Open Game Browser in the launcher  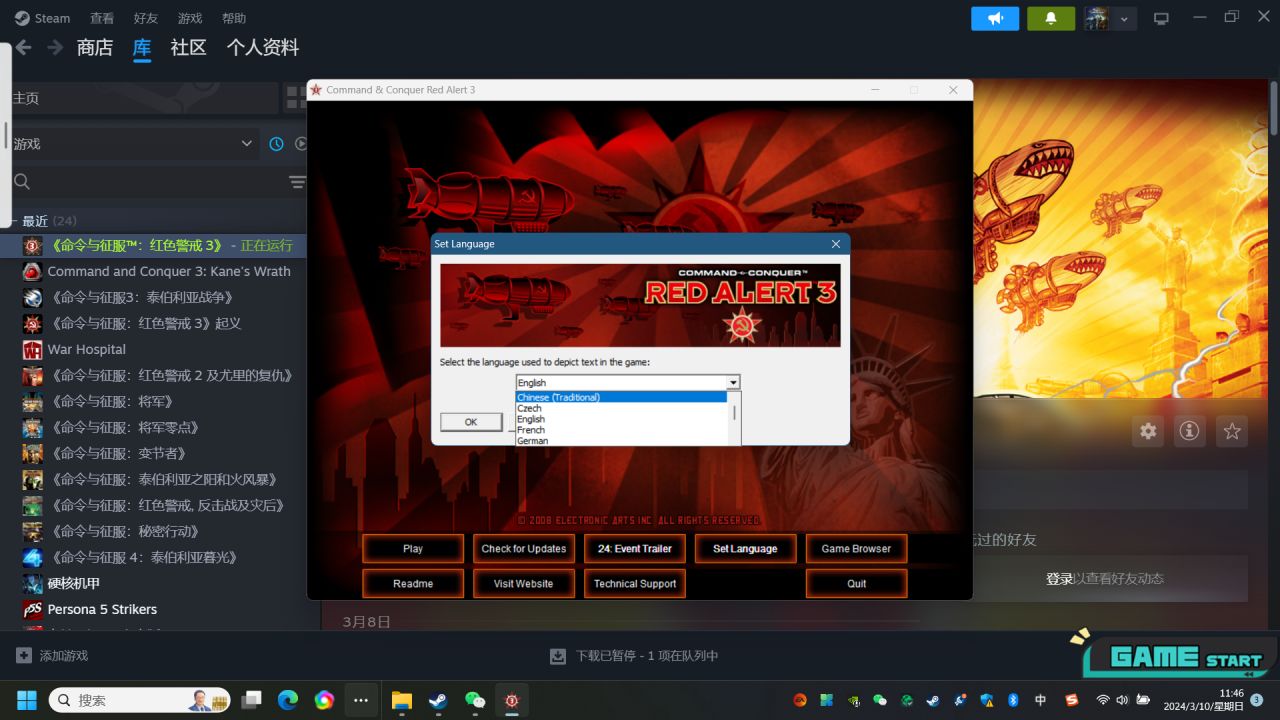coord(856,548)
